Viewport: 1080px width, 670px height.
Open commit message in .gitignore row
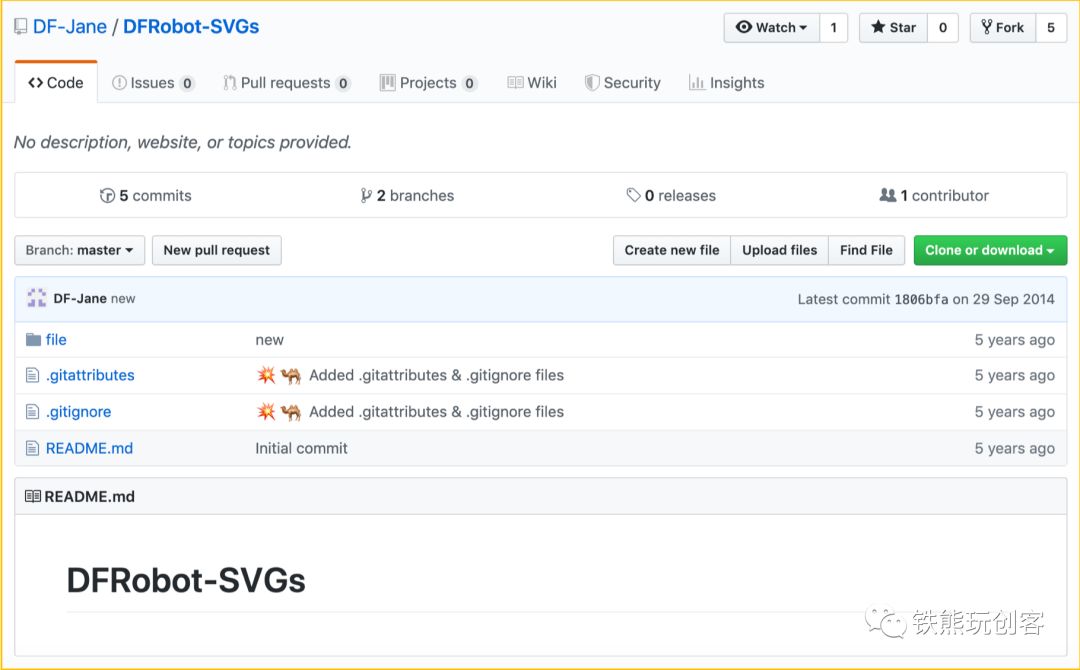point(437,412)
